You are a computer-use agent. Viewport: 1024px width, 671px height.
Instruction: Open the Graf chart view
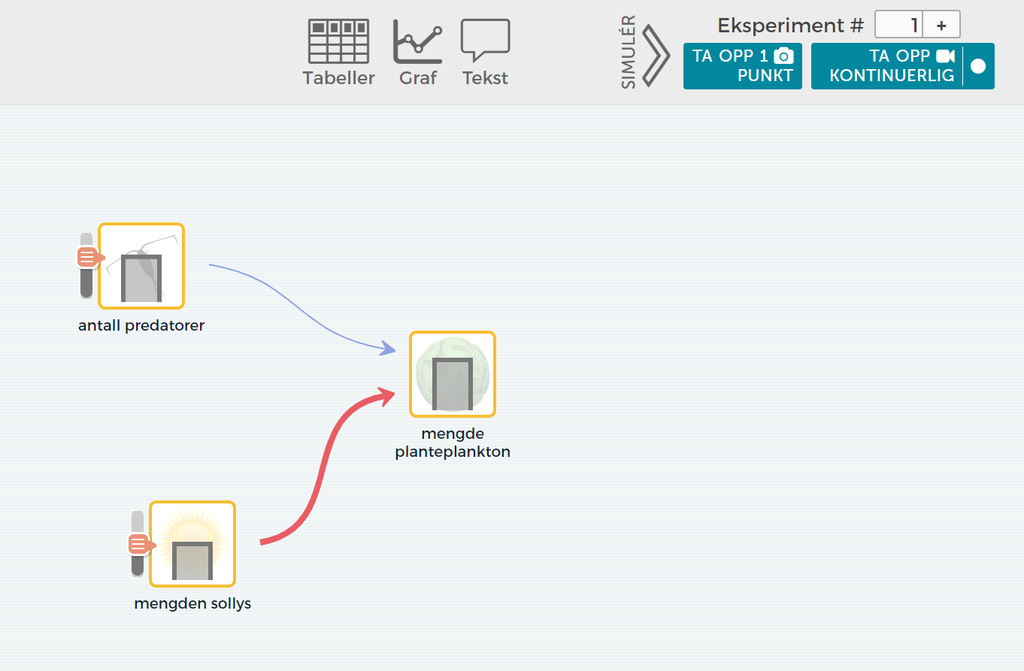pos(417,52)
